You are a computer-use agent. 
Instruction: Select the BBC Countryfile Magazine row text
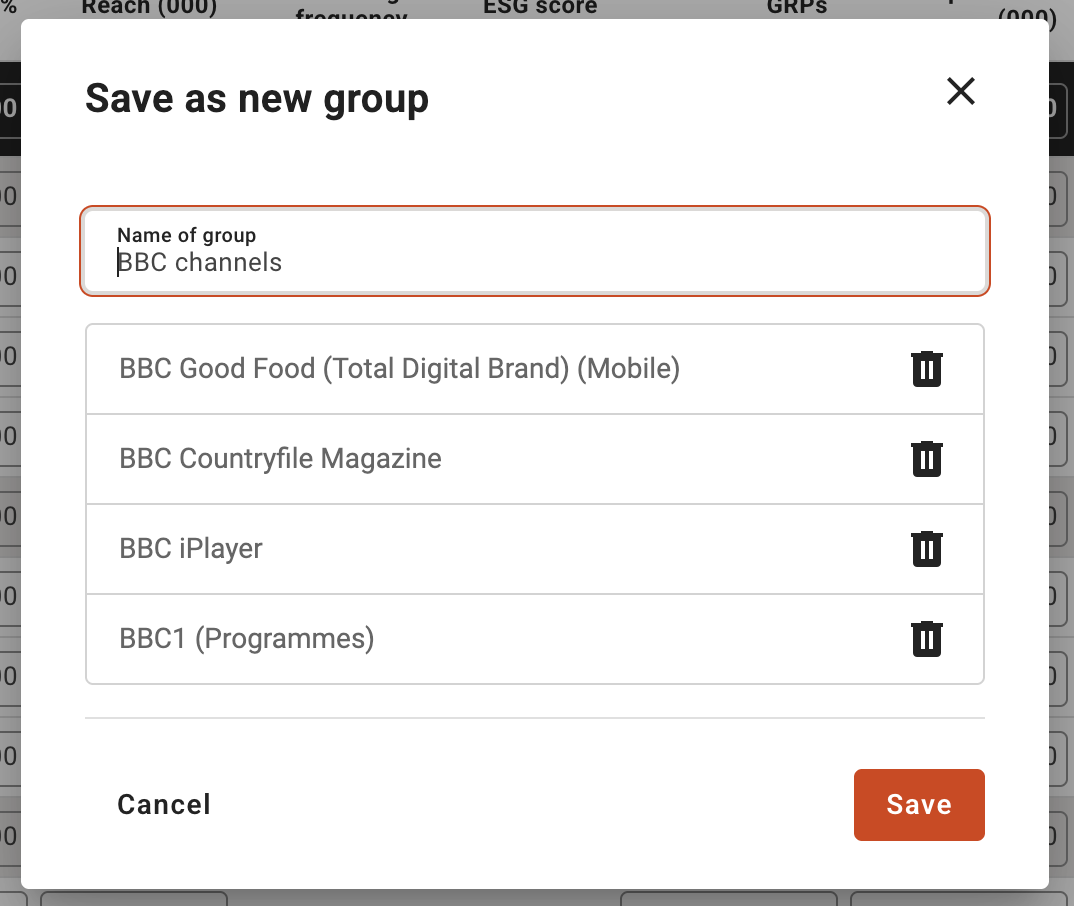(280, 459)
